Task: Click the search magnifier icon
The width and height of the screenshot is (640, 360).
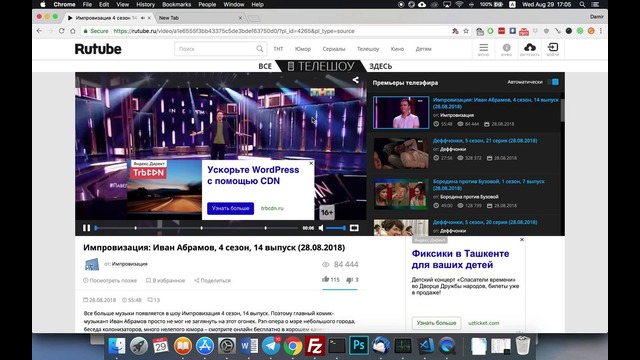Action: pyautogui.click(x=260, y=49)
